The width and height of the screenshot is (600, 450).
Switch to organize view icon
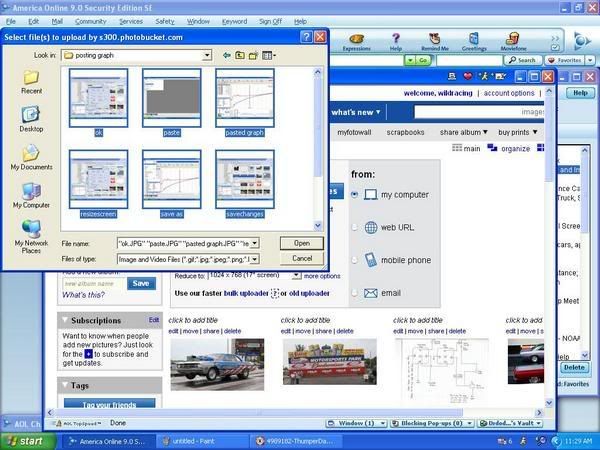point(492,148)
